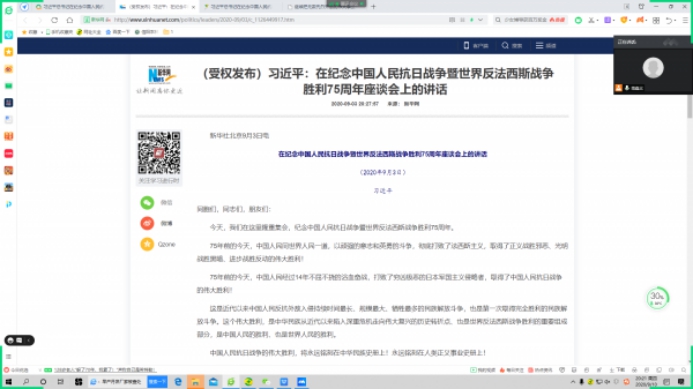Screen dimensions: 693x389
Task: Click the purple extension icon in toolbar
Action: [x=608, y=20]
